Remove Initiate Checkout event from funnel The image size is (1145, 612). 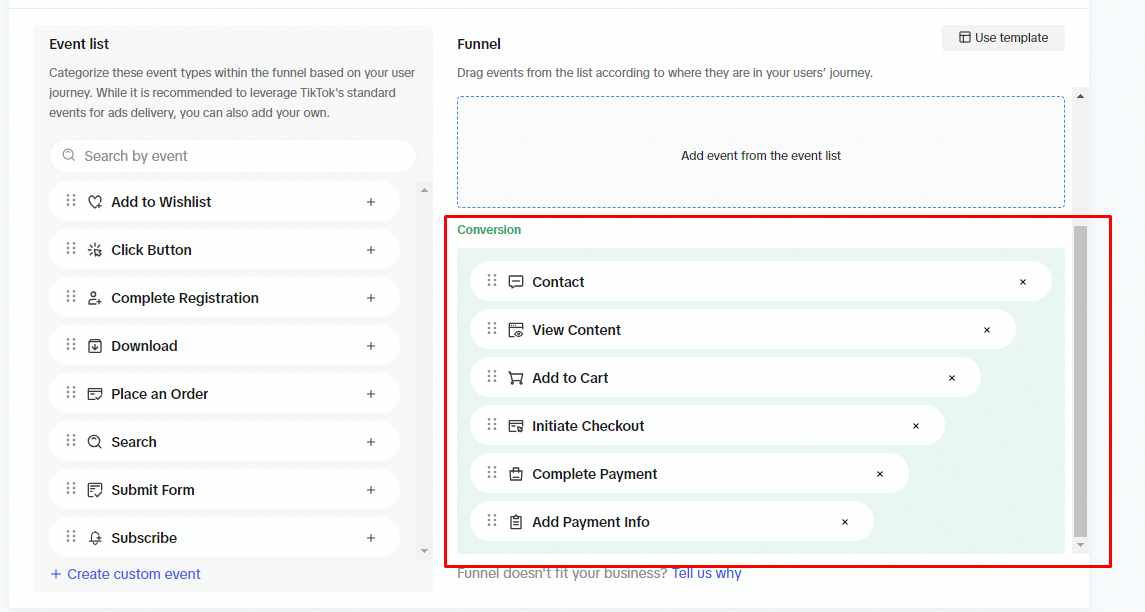pos(916,427)
